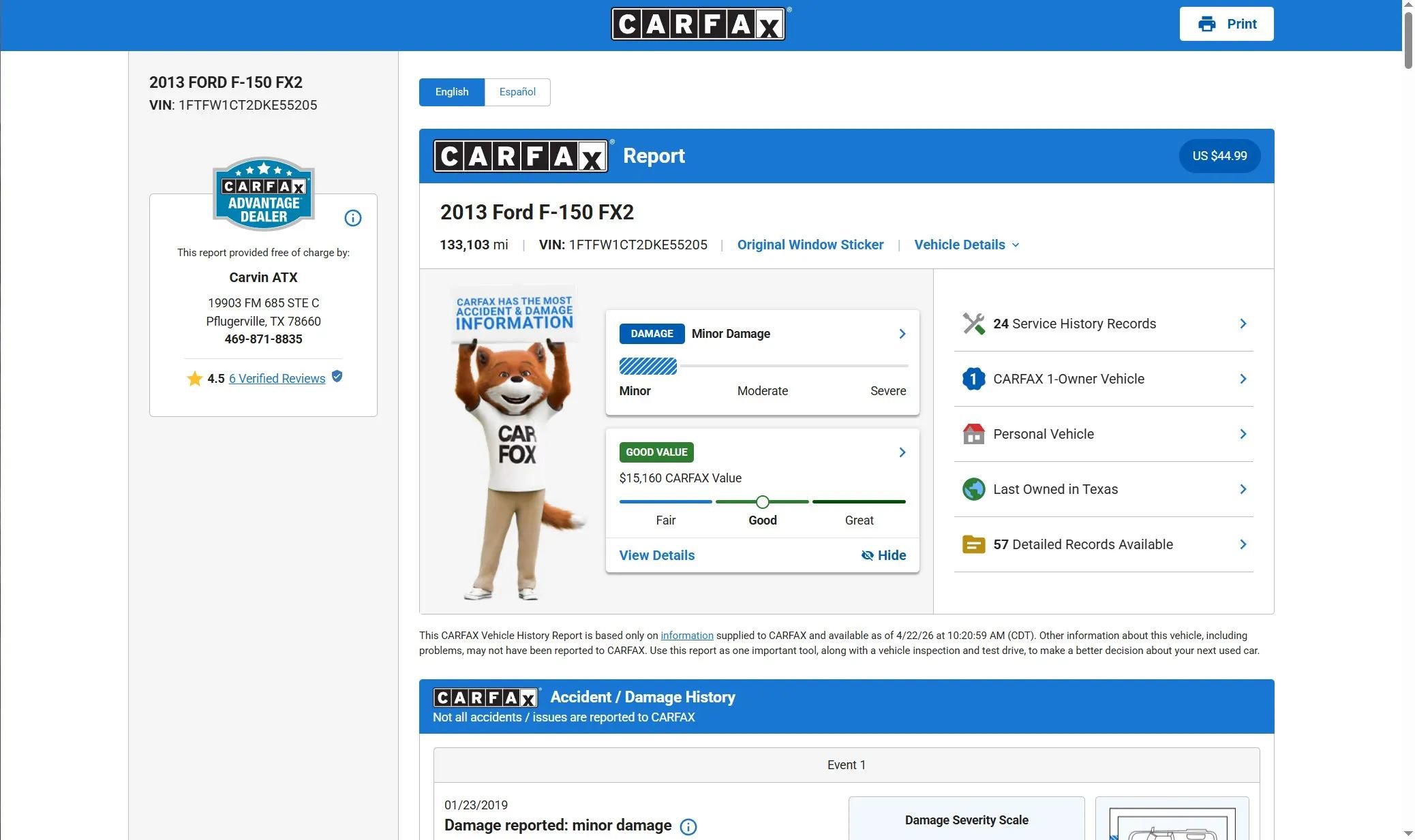Click the printer icon in Print button
The height and width of the screenshot is (840, 1415).
pyautogui.click(x=1206, y=24)
